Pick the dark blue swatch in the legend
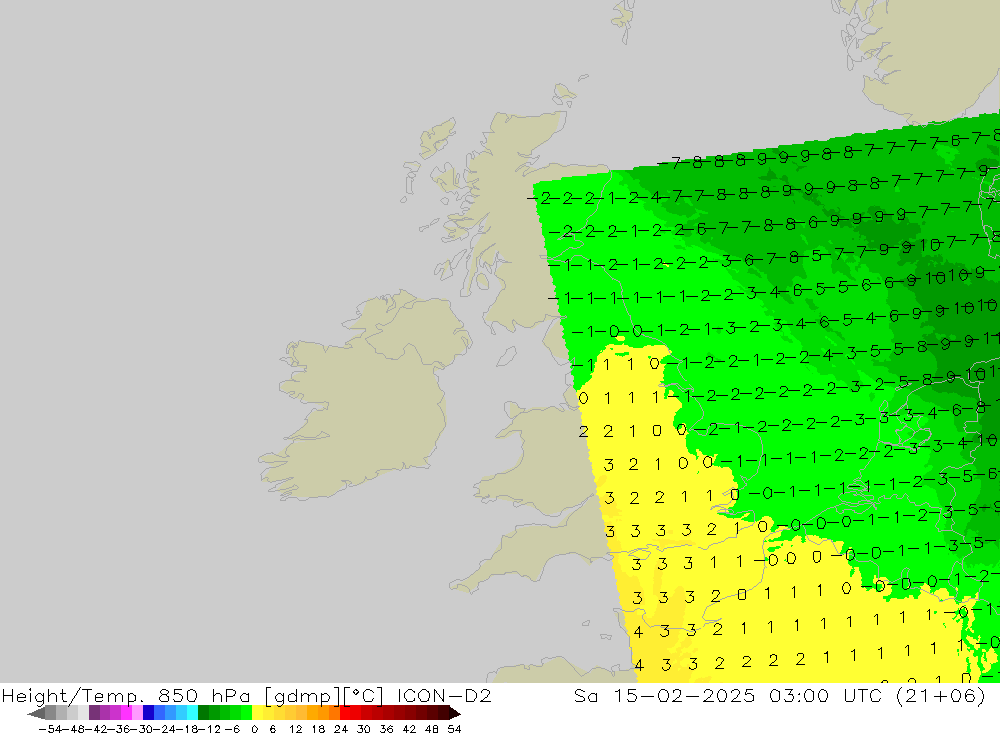This screenshot has width=1000, height=733. [x=149, y=713]
